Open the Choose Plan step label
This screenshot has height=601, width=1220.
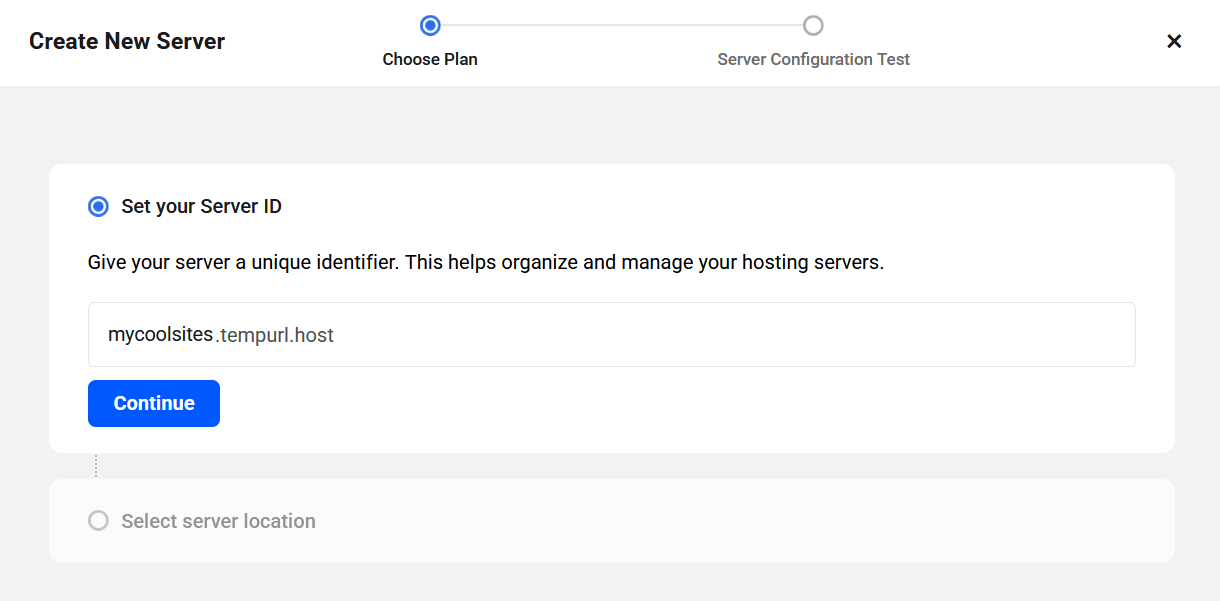click(430, 59)
